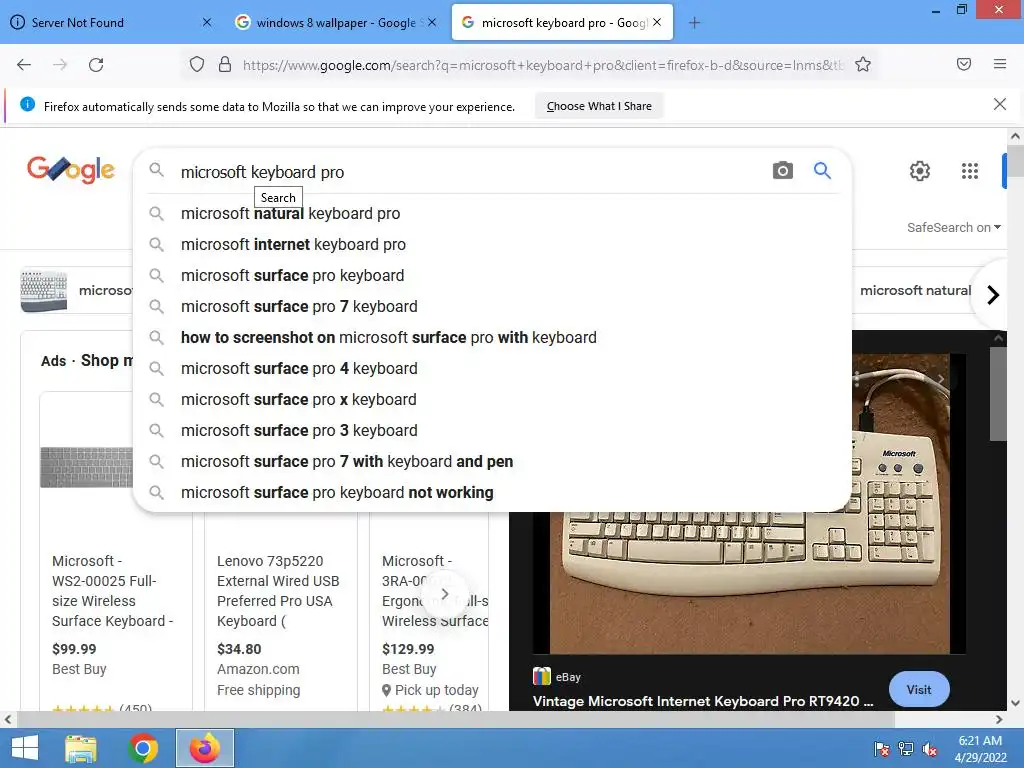Search by image with camera icon
The image size is (1024, 768).
click(x=782, y=171)
